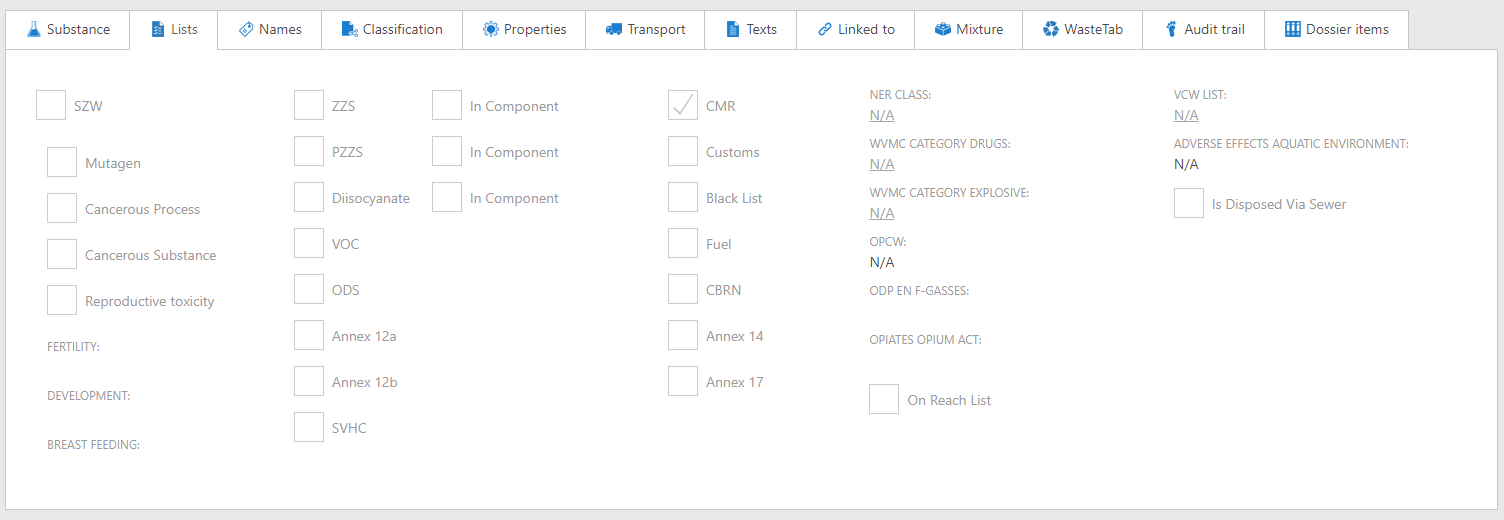Click the cube icon on Mixture tab
The image size is (1504, 520).
943,29
